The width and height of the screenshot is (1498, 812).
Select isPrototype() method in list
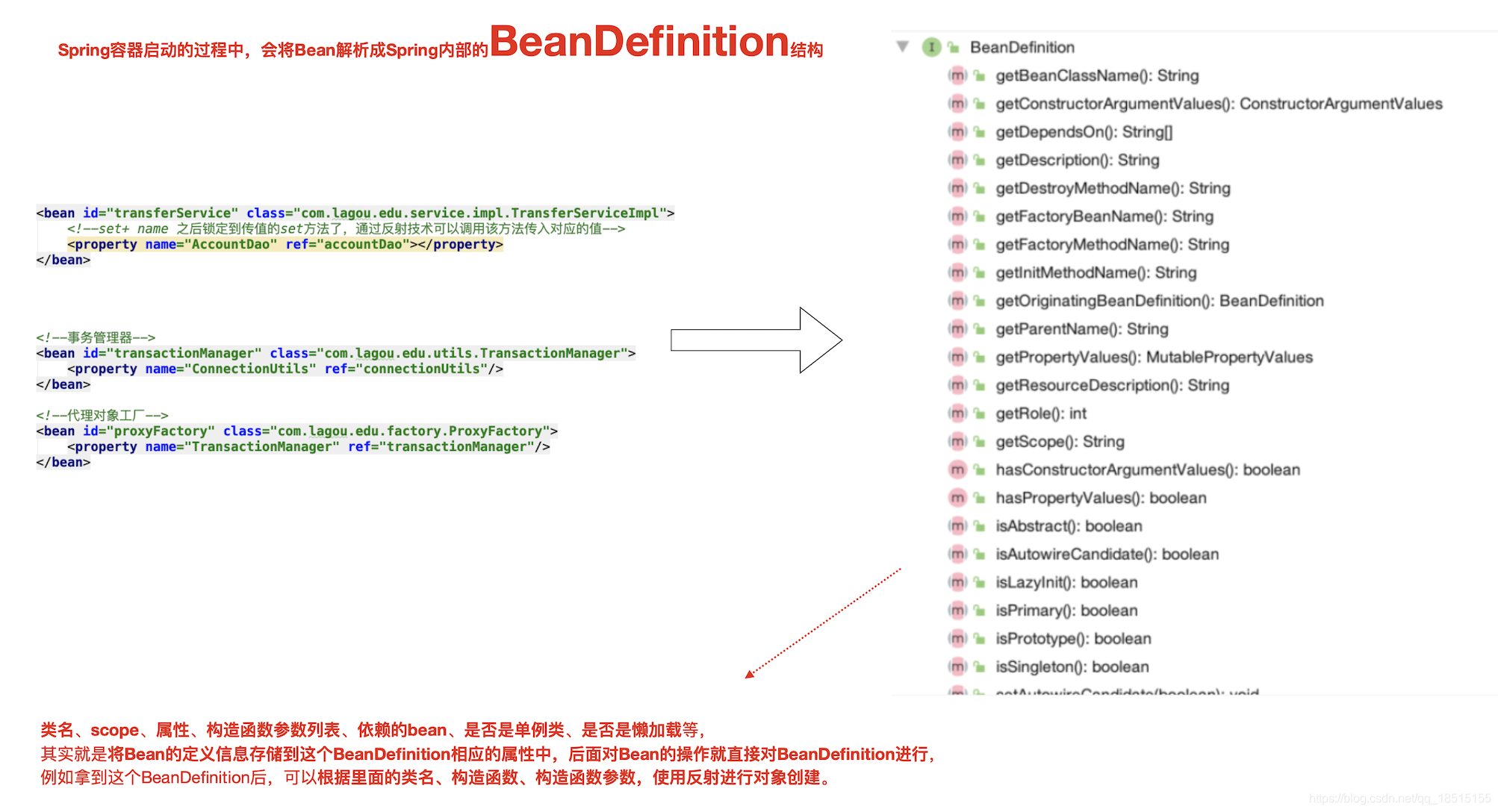1072,639
